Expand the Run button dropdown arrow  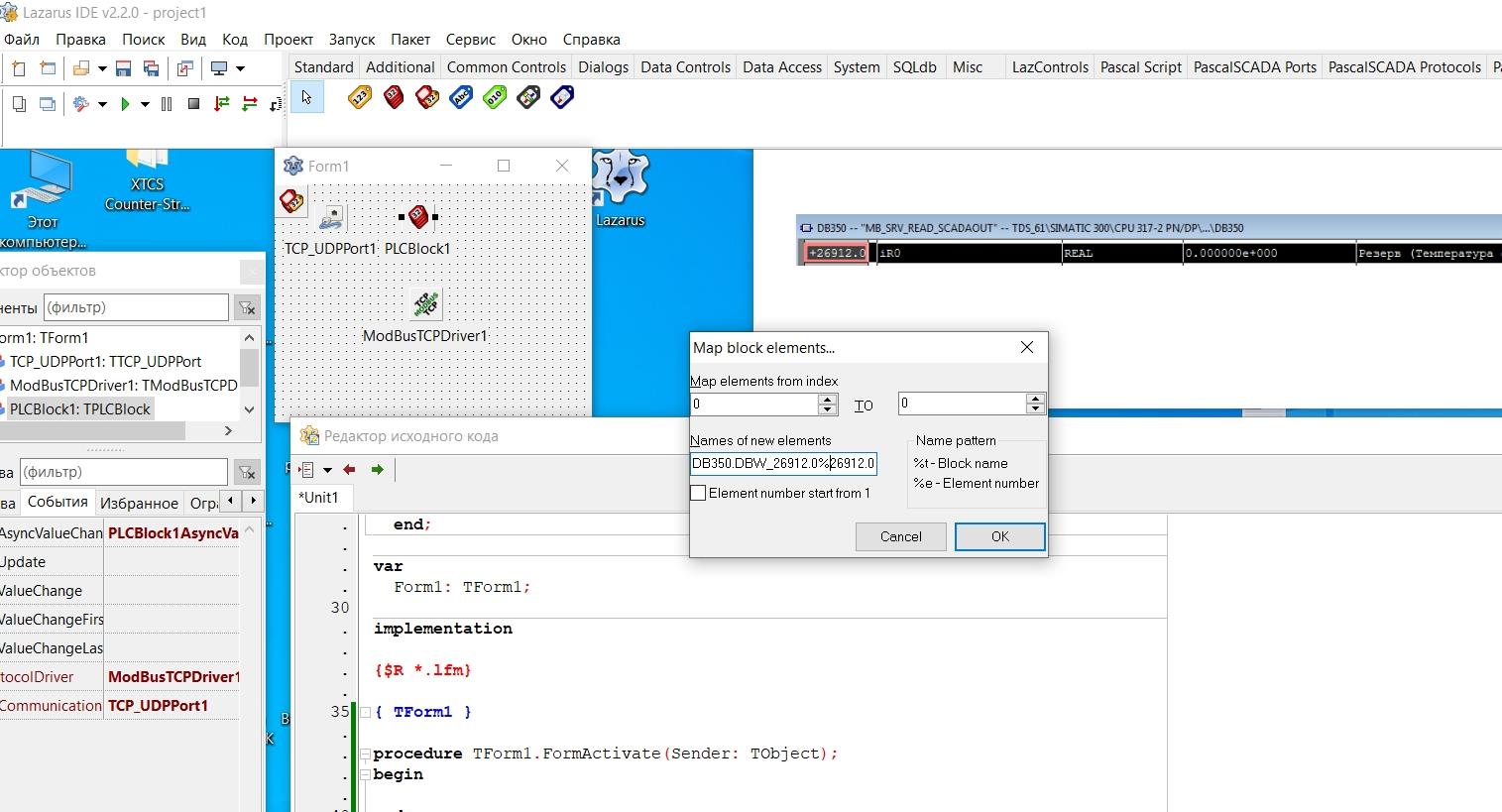(145, 104)
